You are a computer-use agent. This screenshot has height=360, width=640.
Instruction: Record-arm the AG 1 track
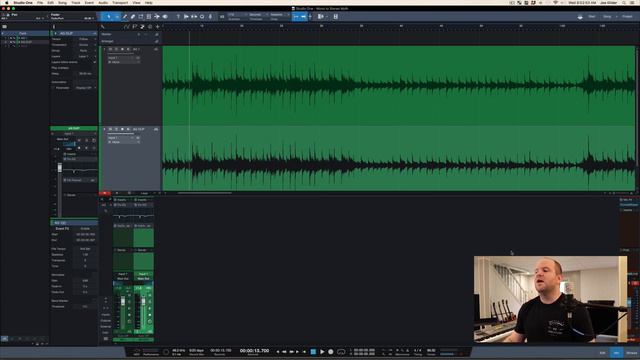[x=122, y=49]
